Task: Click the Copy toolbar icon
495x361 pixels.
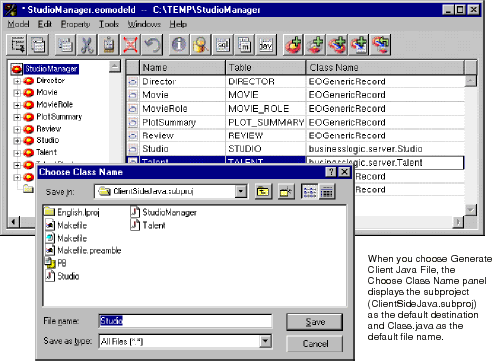Action: point(65,44)
